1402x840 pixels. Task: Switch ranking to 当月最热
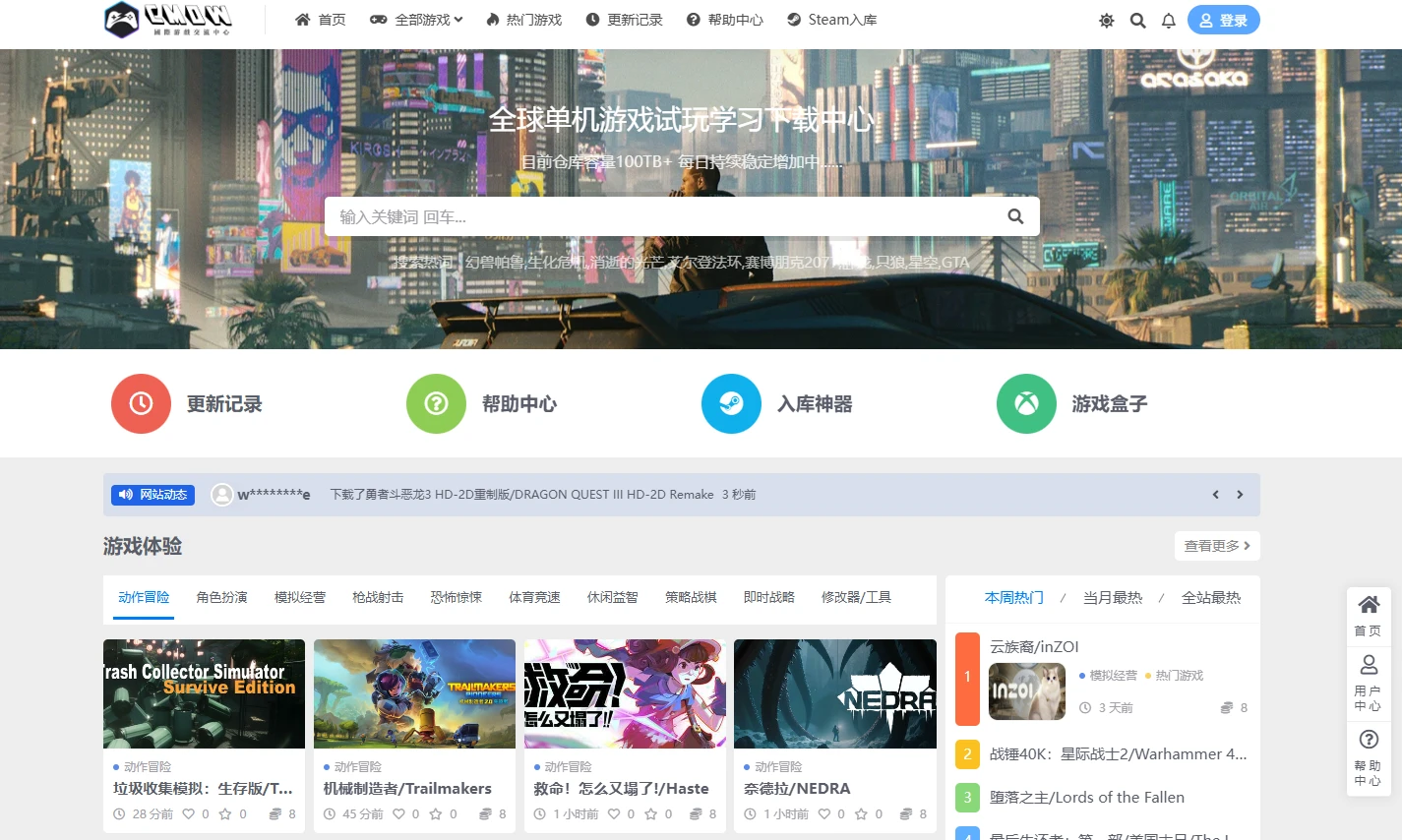click(1113, 597)
